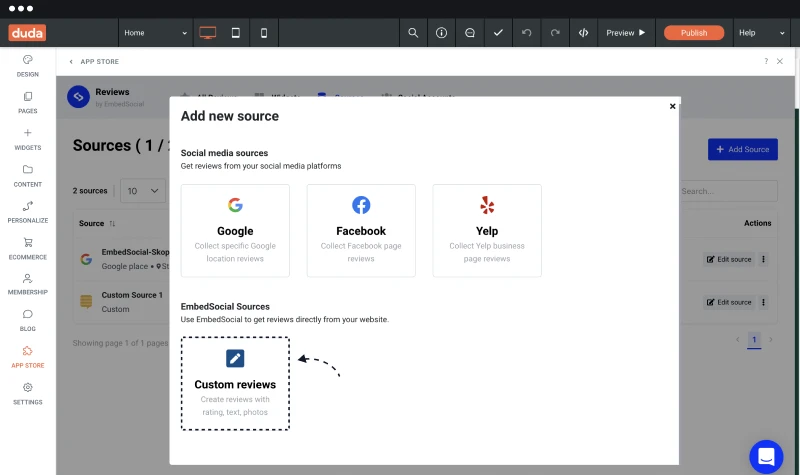Click the Publish button
The image size is (800, 475).
694,33
